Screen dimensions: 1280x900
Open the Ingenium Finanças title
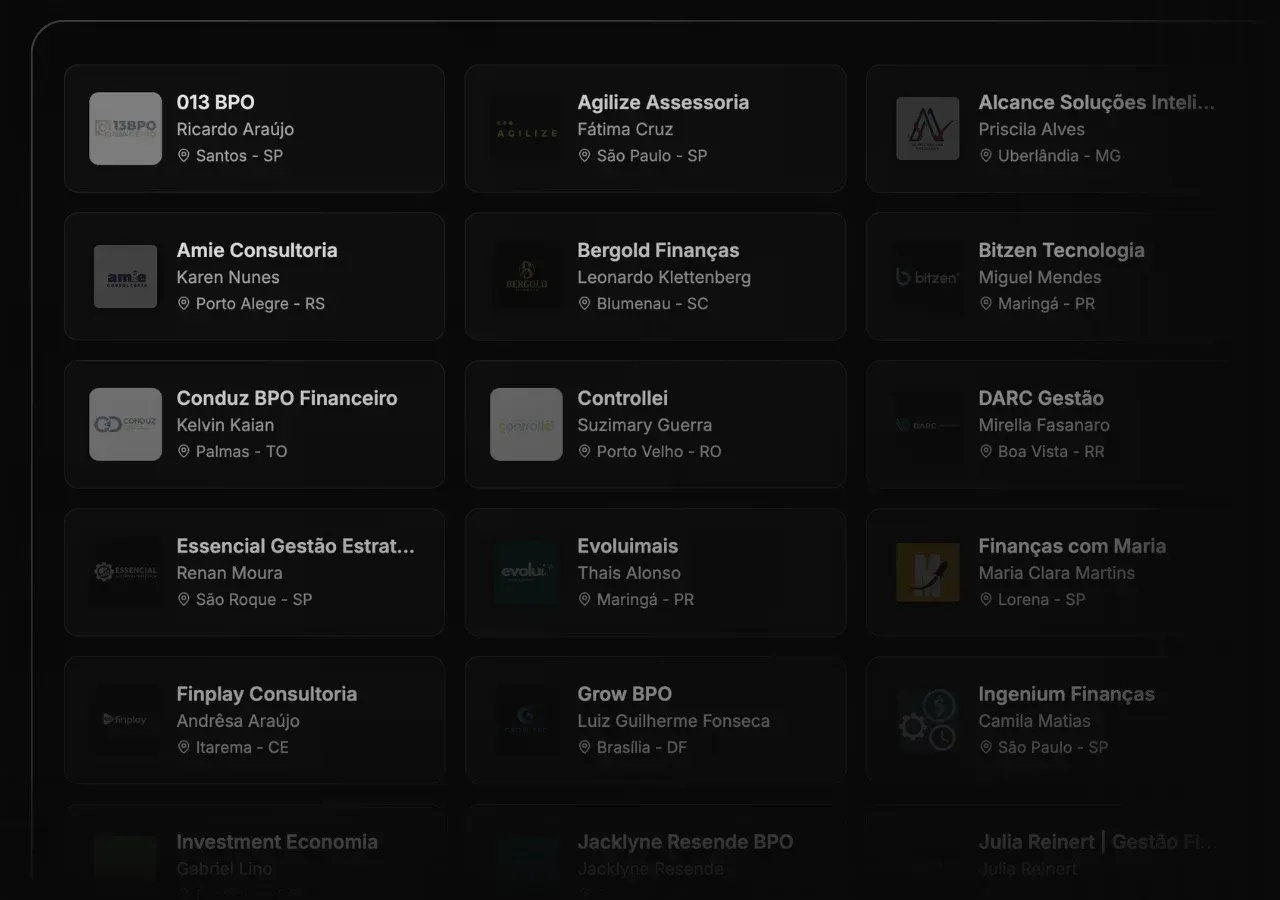coord(1067,694)
